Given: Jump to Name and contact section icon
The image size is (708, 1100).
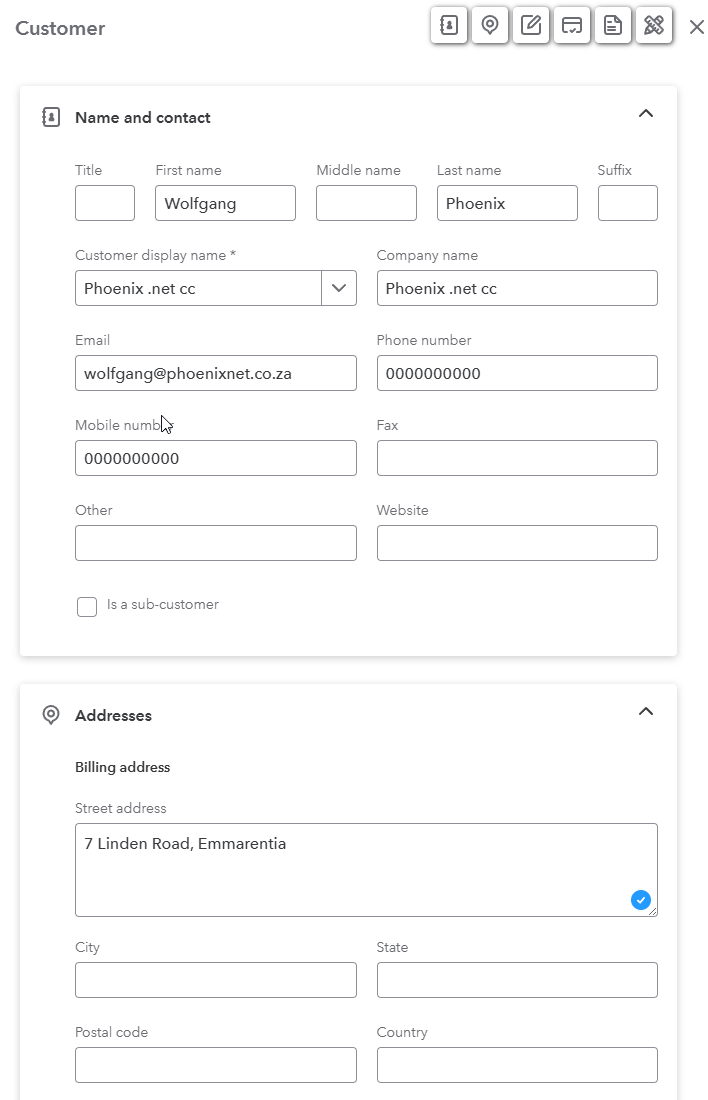Looking at the screenshot, I should tap(449, 26).
